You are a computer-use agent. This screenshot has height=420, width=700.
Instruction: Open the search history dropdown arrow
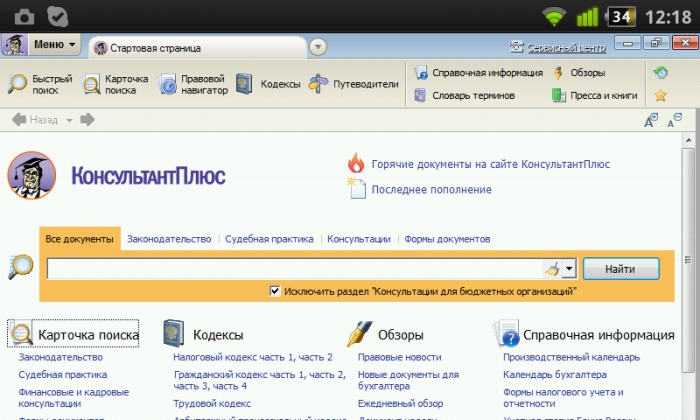click(x=569, y=269)
